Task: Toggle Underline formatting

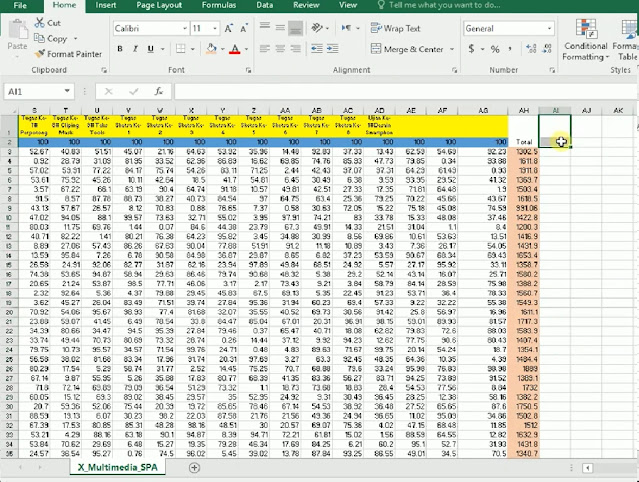Action: pos(151,49)
